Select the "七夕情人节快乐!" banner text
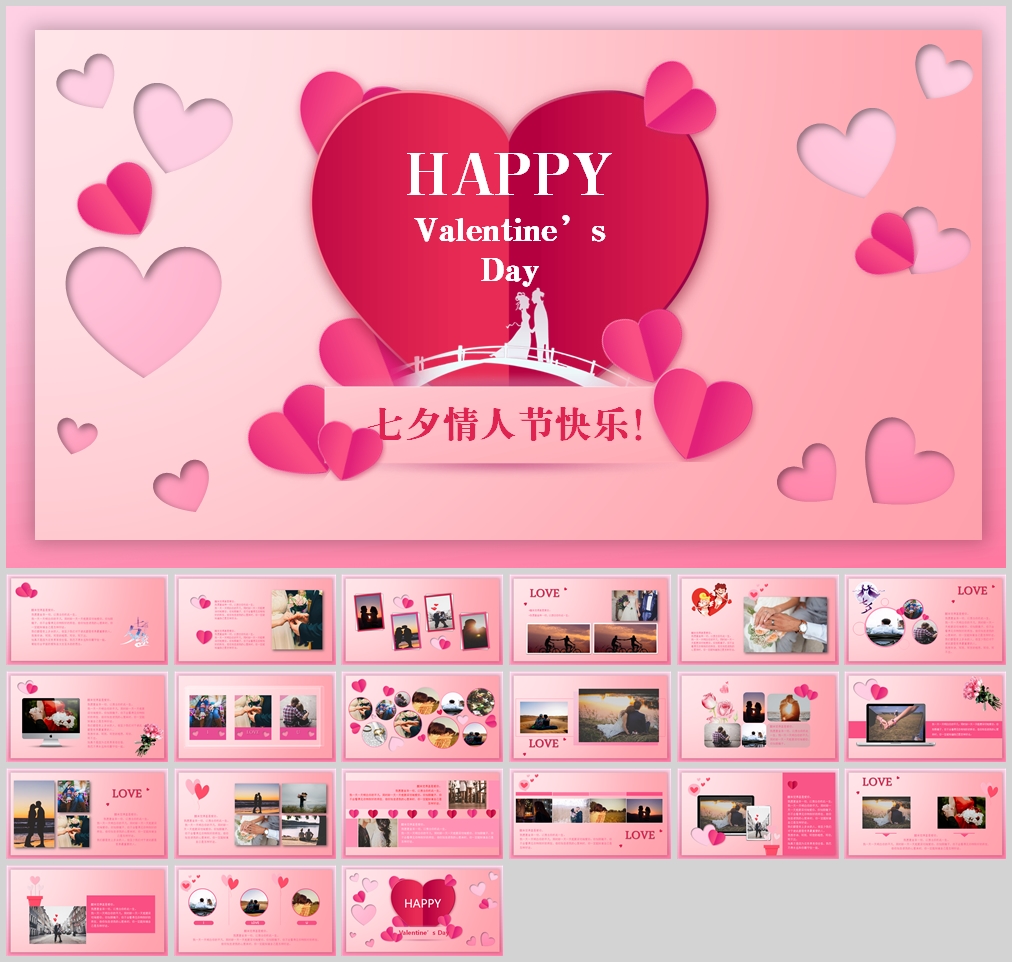 (x=505, y=425)
